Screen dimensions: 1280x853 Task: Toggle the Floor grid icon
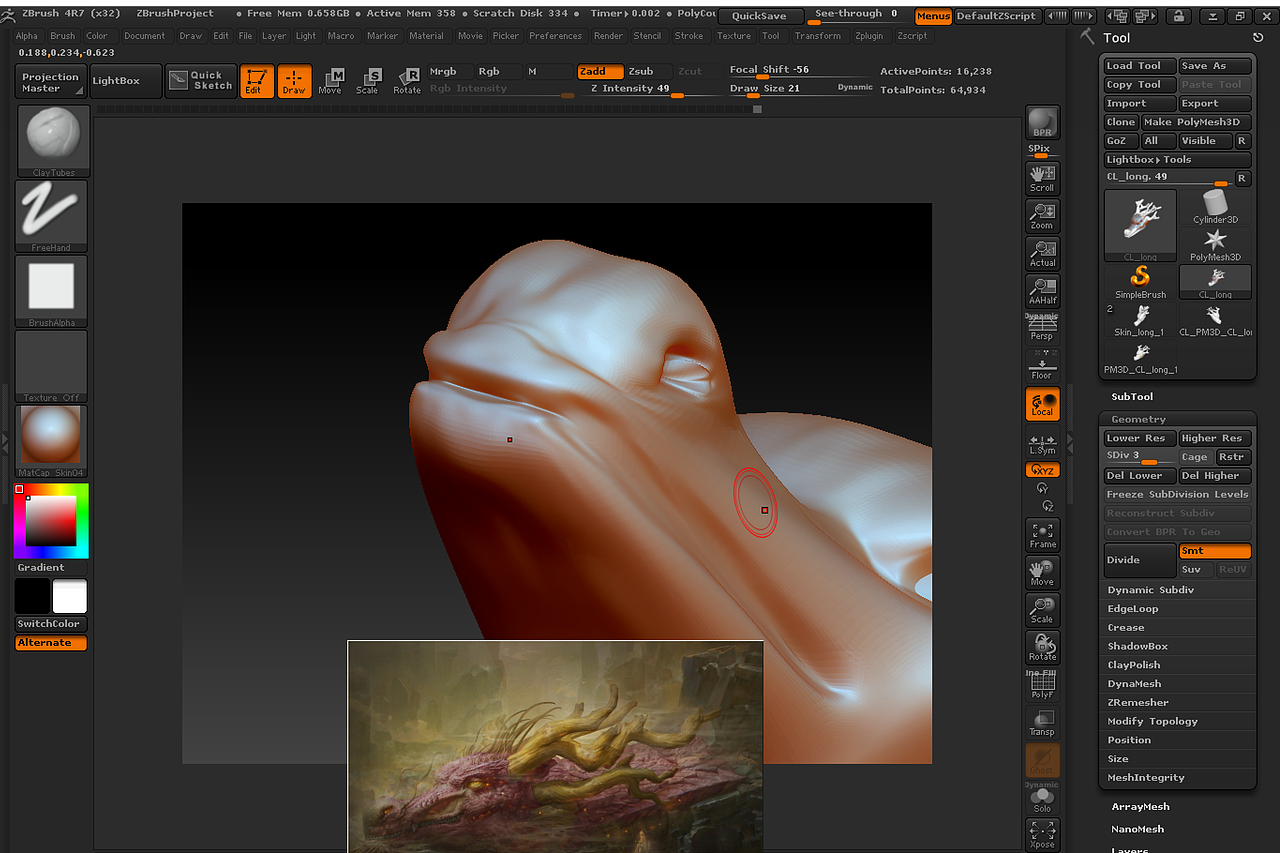point(1042,364)
